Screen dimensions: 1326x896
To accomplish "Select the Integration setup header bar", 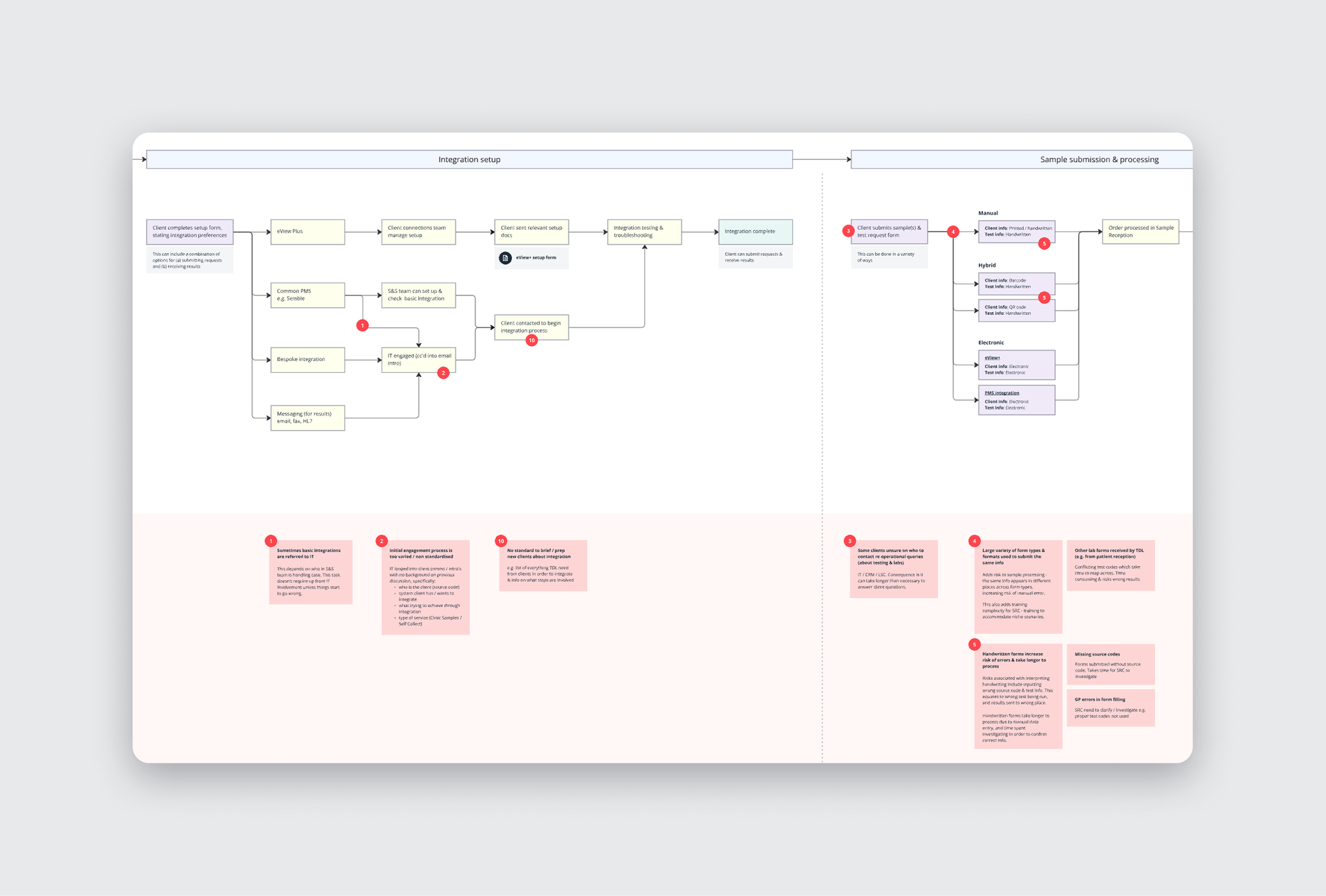I will pos(470,160).
